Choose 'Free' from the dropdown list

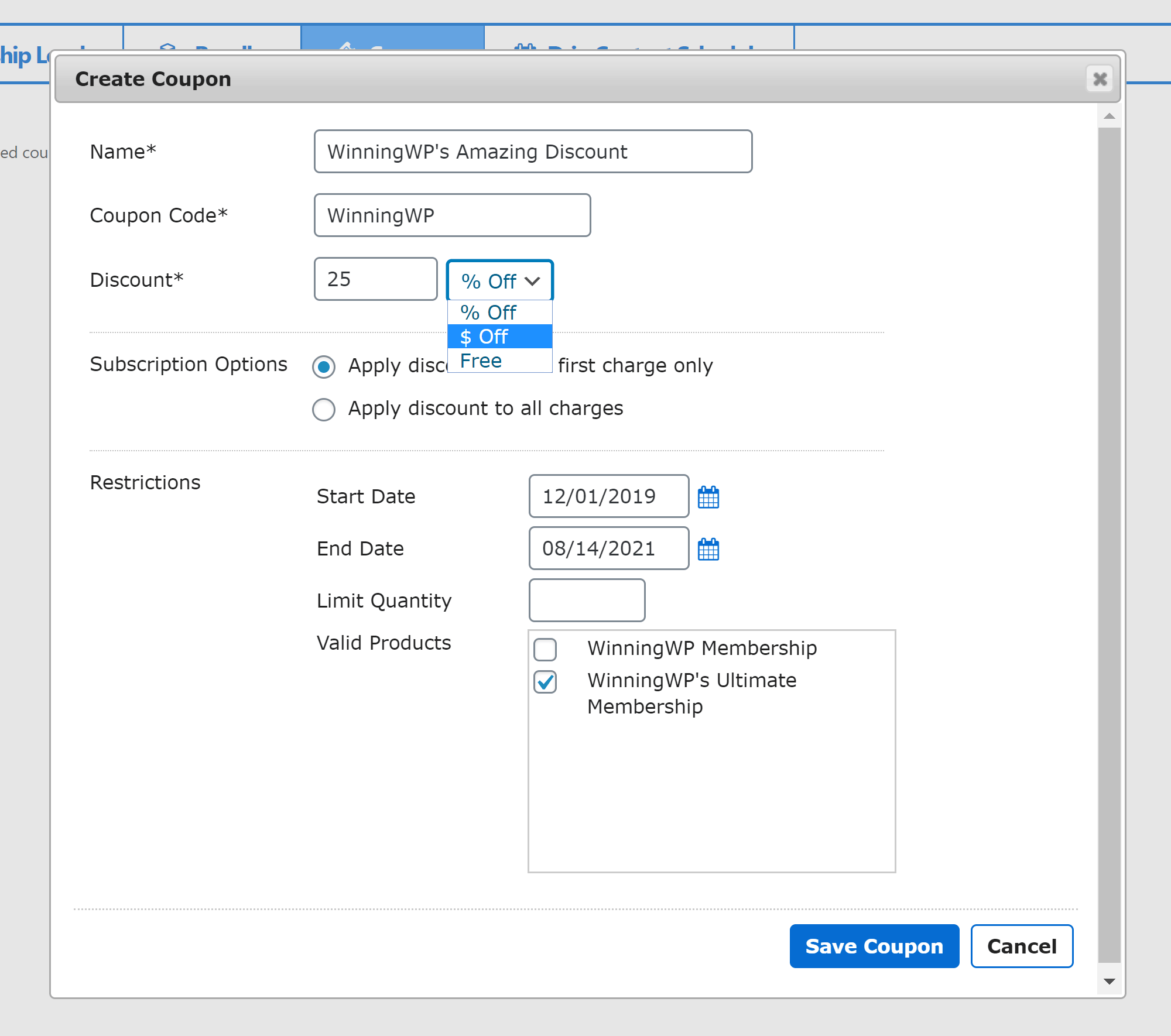pyautogui.click(x=500, y=361)
